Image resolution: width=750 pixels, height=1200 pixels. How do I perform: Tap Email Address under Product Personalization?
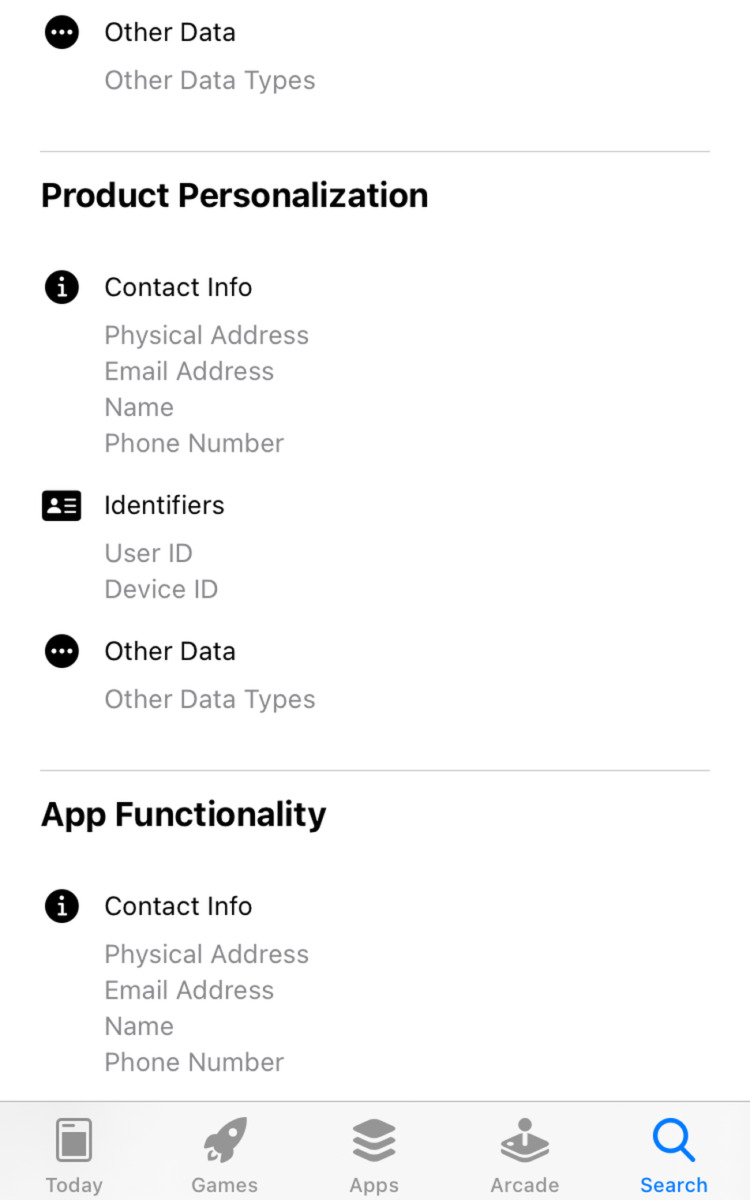click(189, 372)
